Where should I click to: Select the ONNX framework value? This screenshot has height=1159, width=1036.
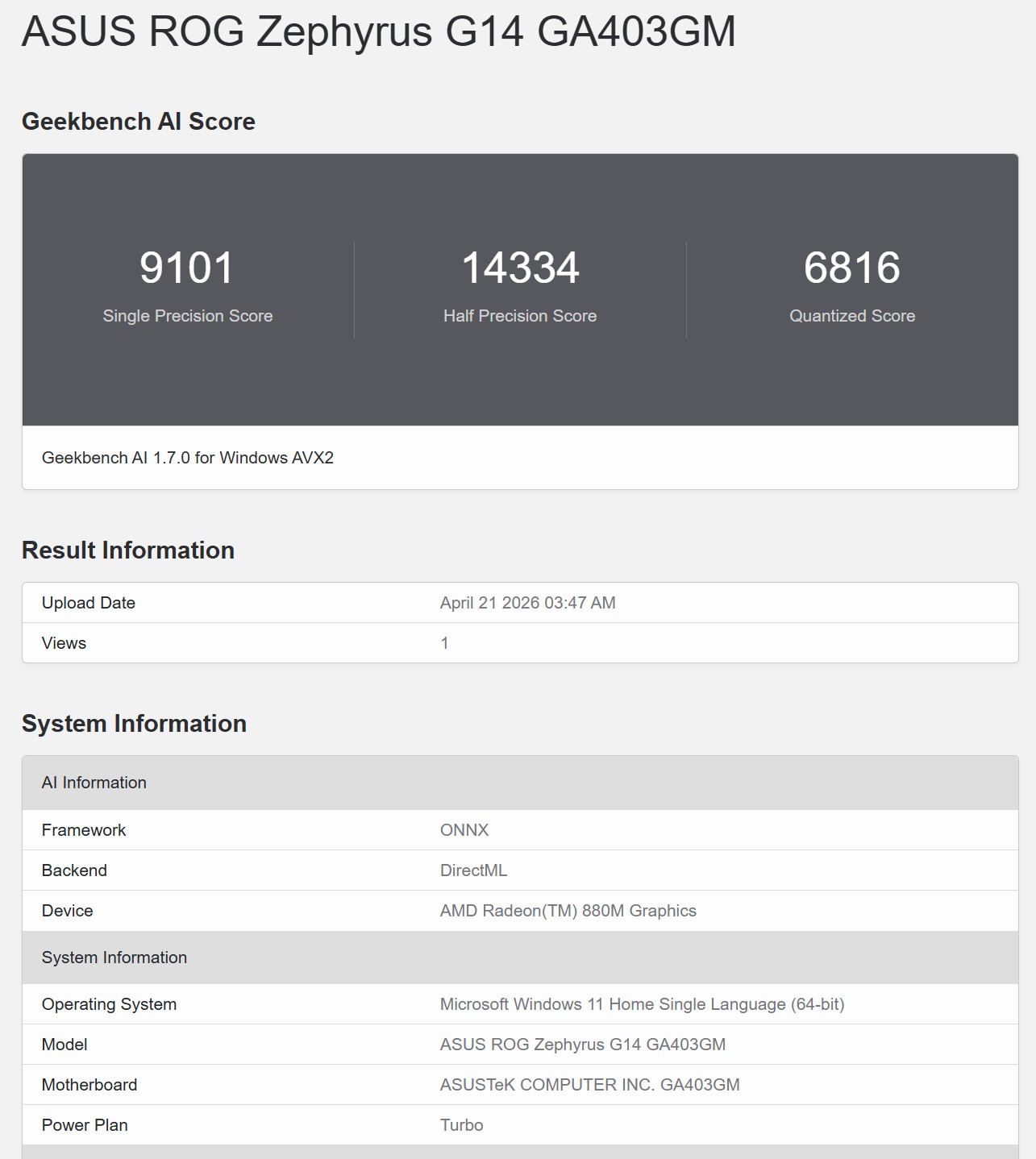coord(464,830)
